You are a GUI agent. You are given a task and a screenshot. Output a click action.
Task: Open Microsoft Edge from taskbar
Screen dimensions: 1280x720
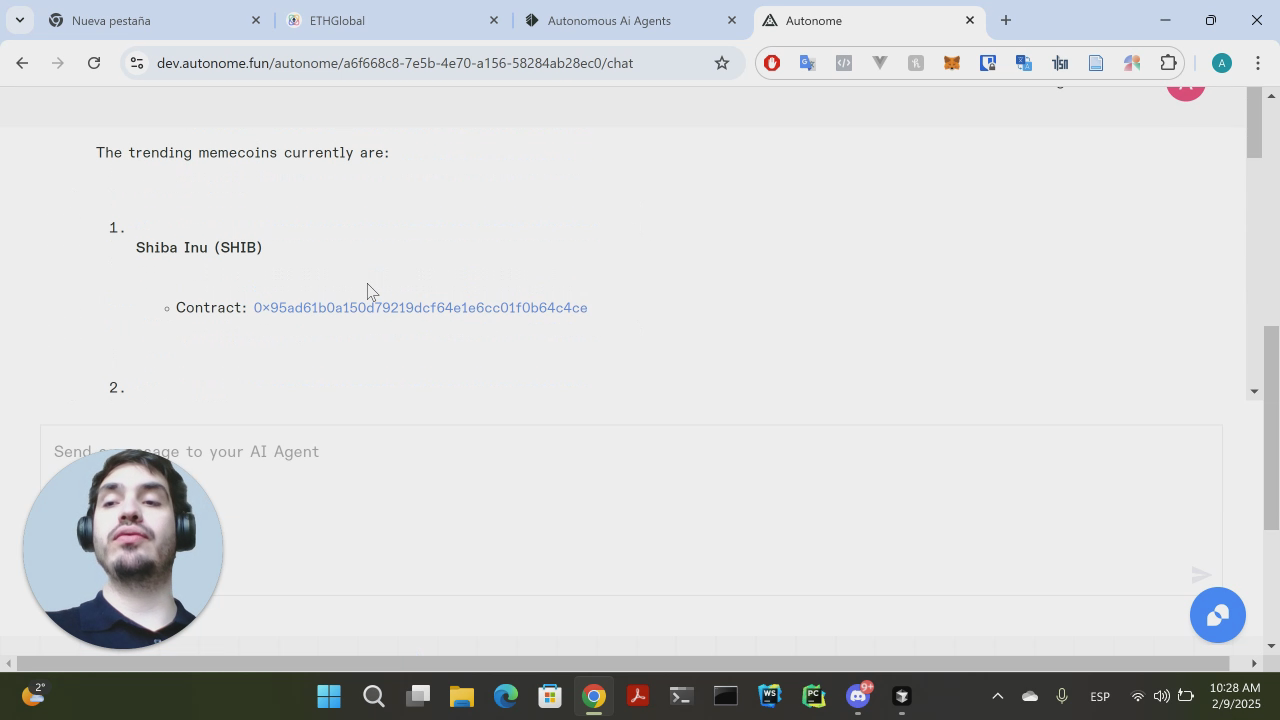(x=506, y=696)
